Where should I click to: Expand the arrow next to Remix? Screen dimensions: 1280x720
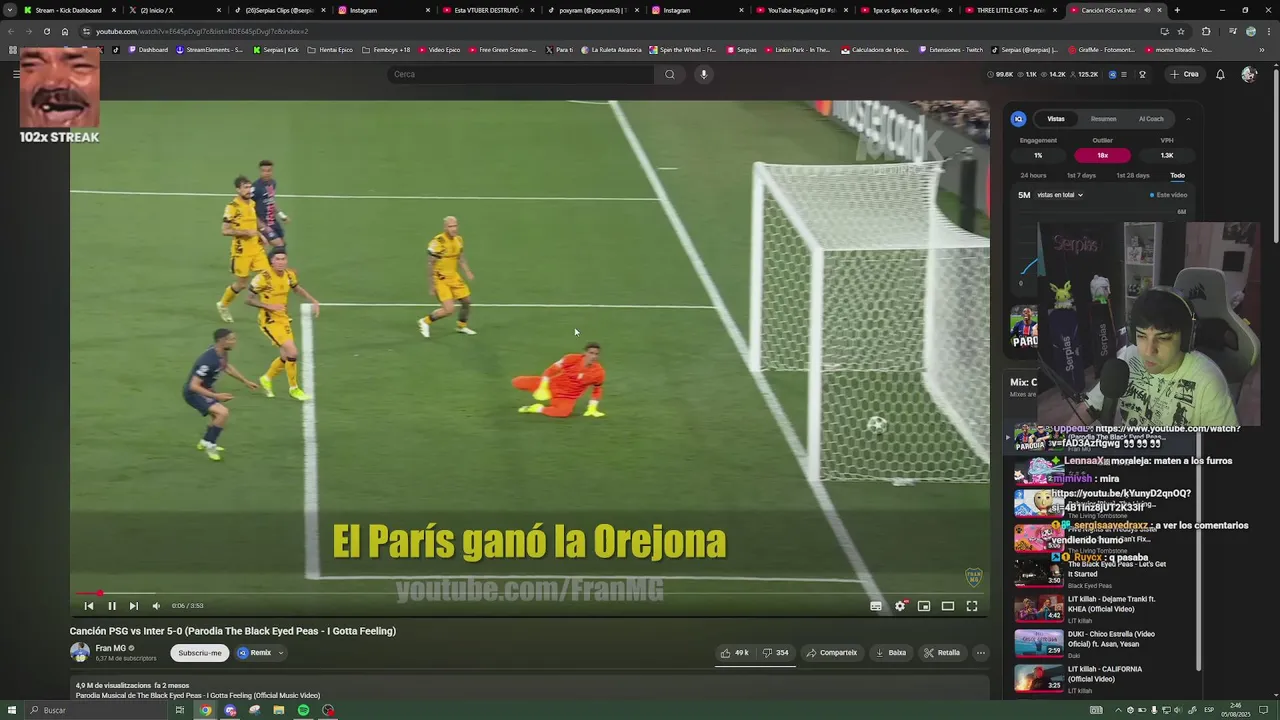(281, 653)
